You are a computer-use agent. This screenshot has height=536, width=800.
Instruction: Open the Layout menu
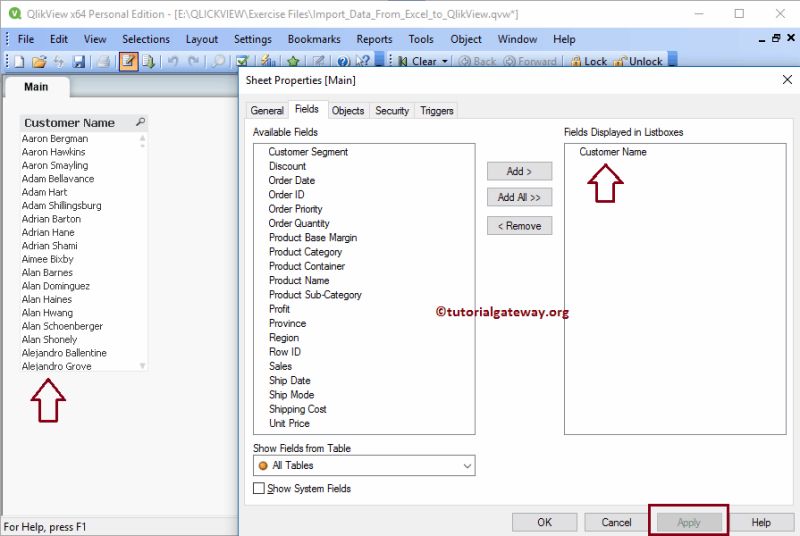202,39
